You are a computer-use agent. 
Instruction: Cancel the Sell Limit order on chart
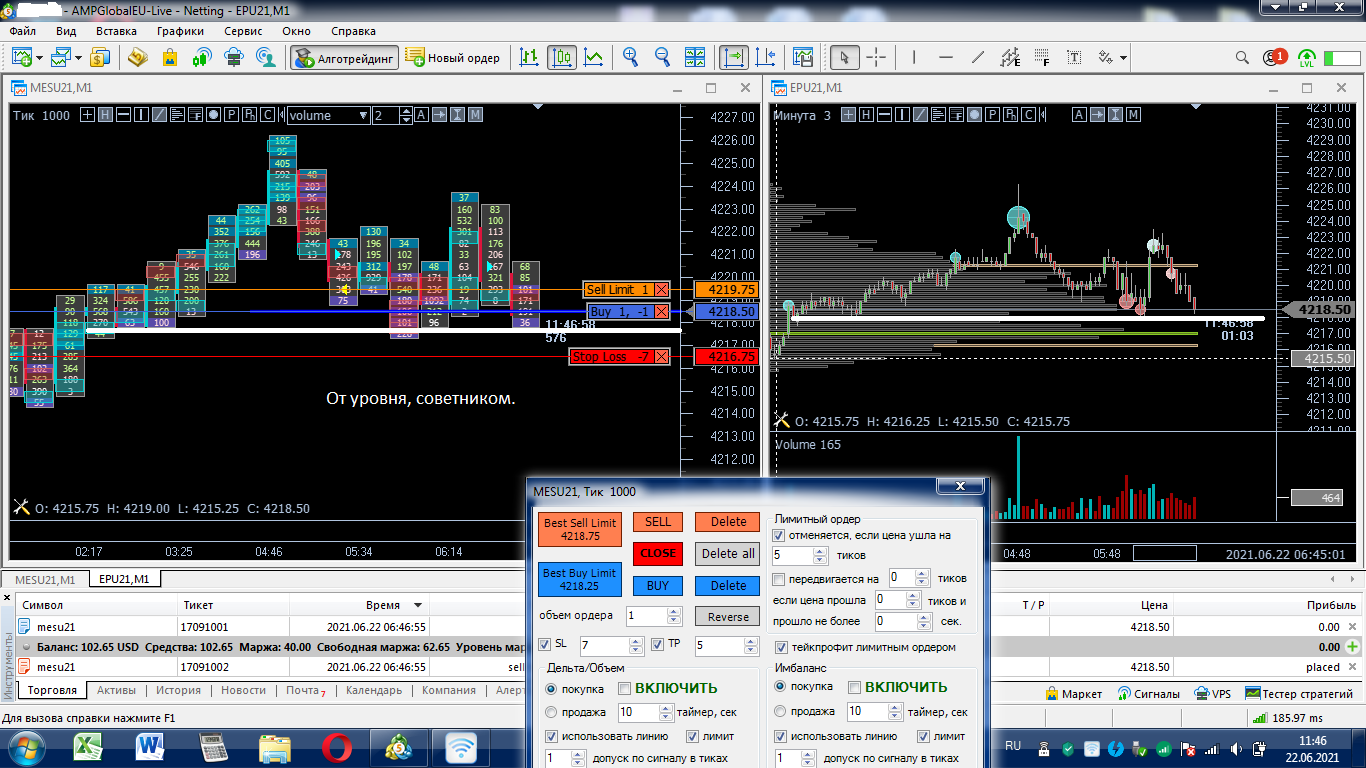click(661, 290)
